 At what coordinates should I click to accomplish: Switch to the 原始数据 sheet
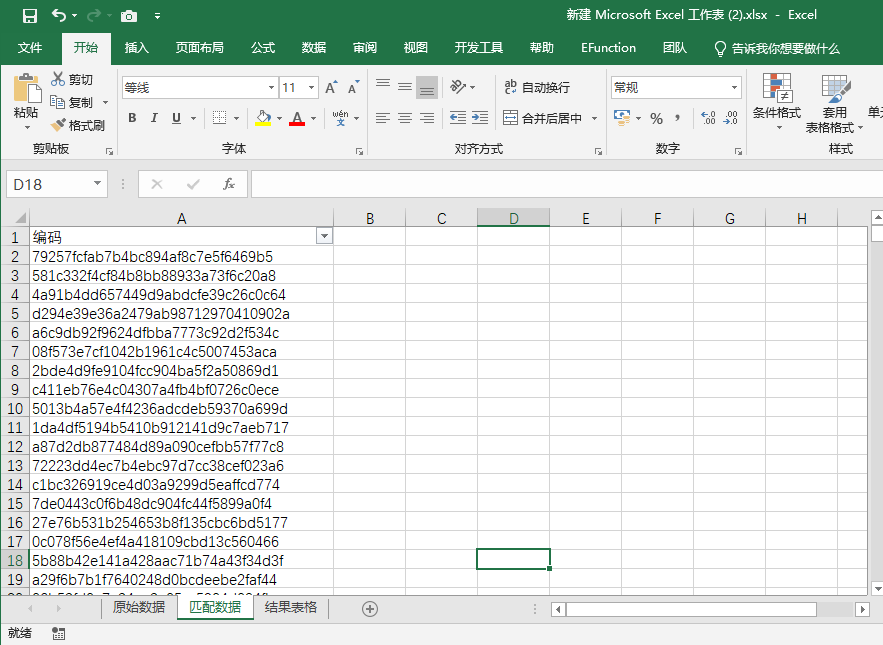click(139, 607)
